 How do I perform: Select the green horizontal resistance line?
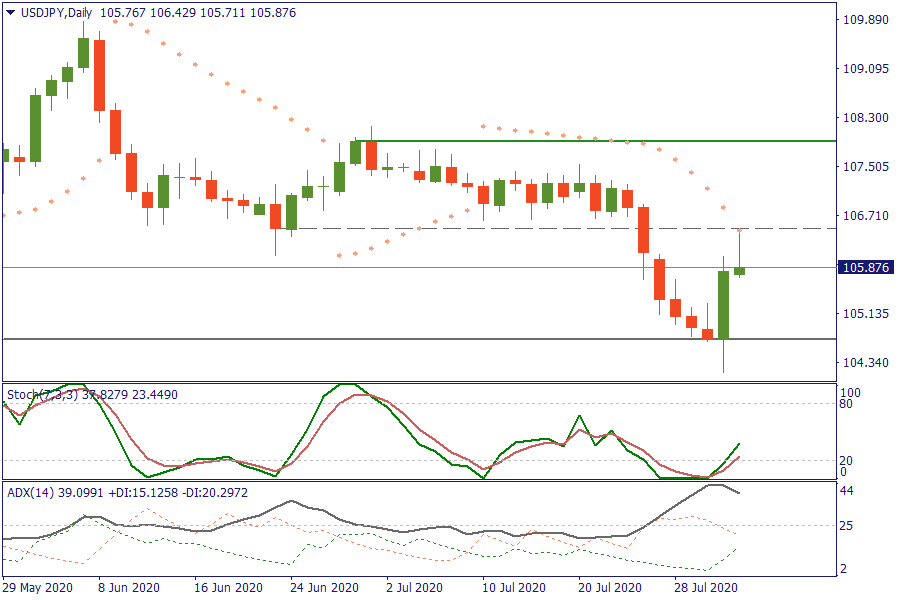[595, 141]
